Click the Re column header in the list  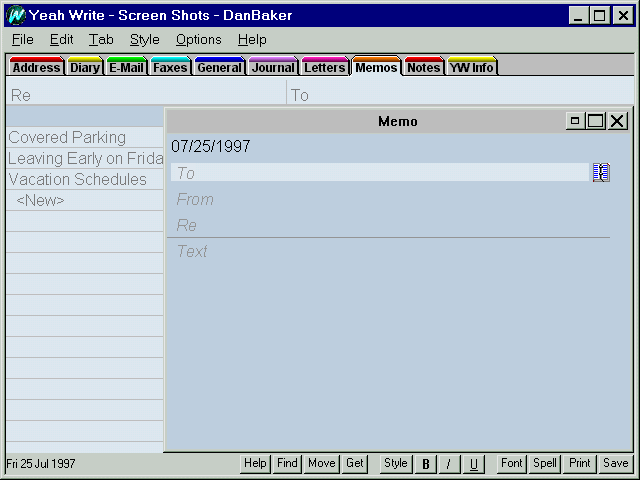(146, 94)
